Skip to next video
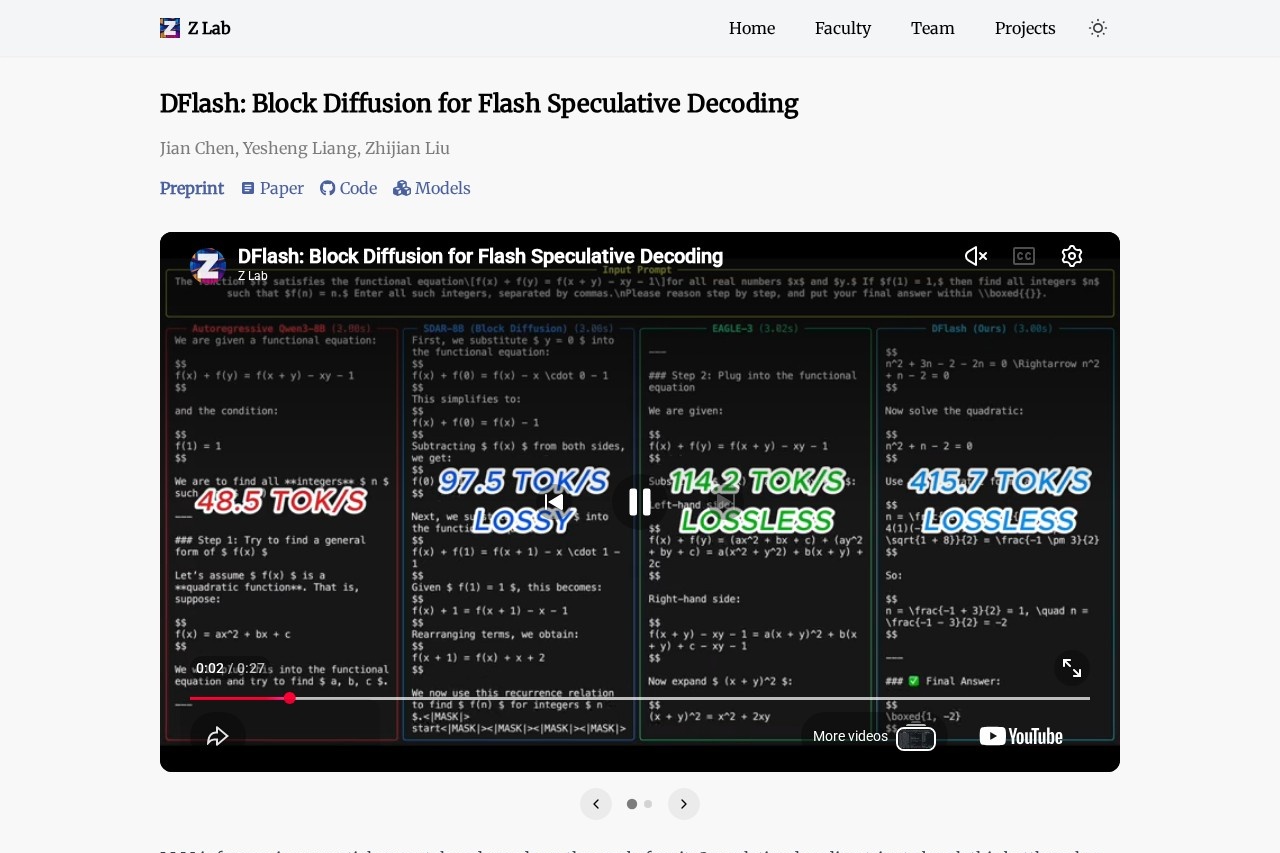Screen dimensions: 1280x853 click(x=726, y=502)
